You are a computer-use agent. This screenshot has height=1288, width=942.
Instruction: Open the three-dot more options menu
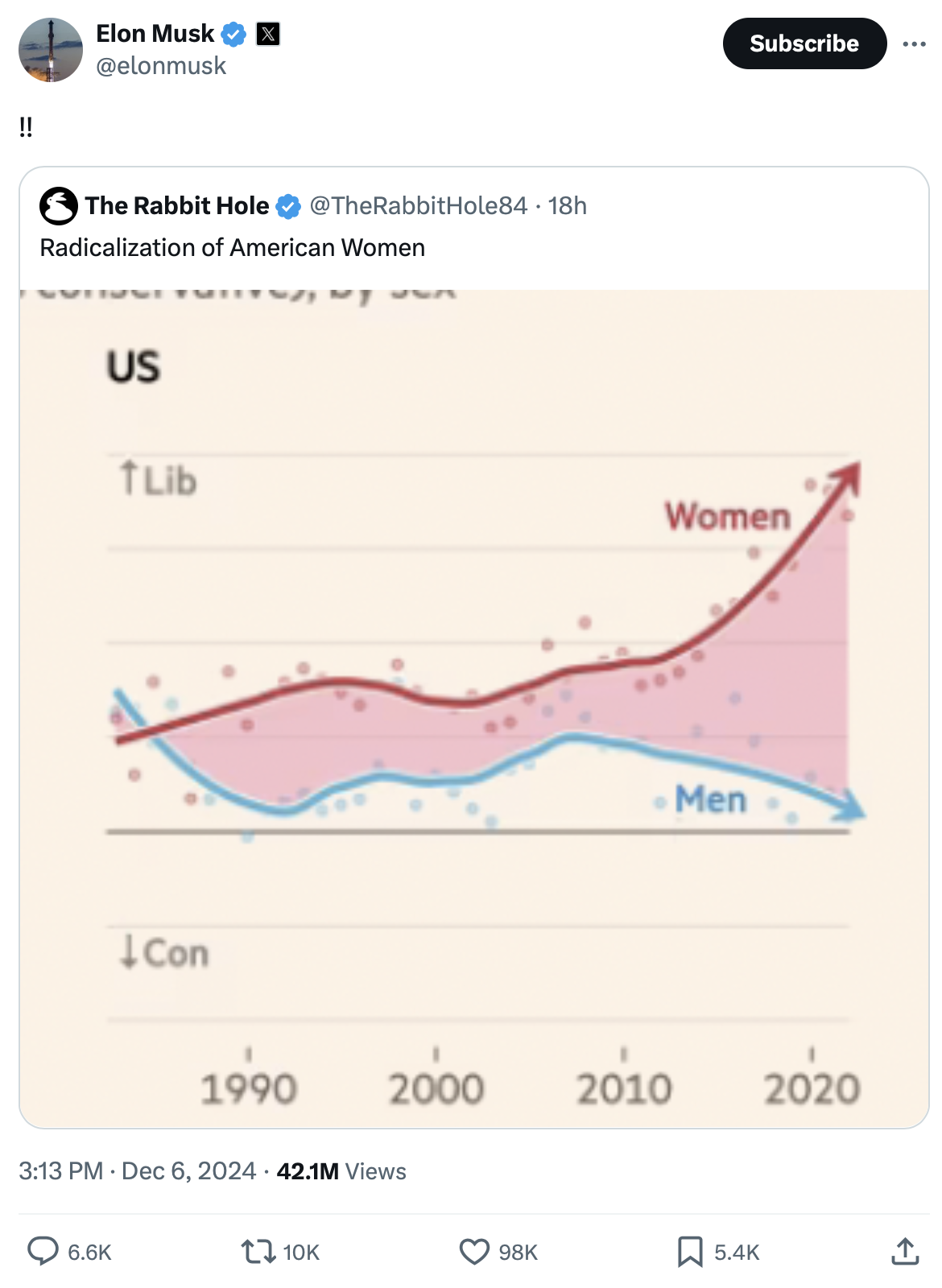pos(914,43)
